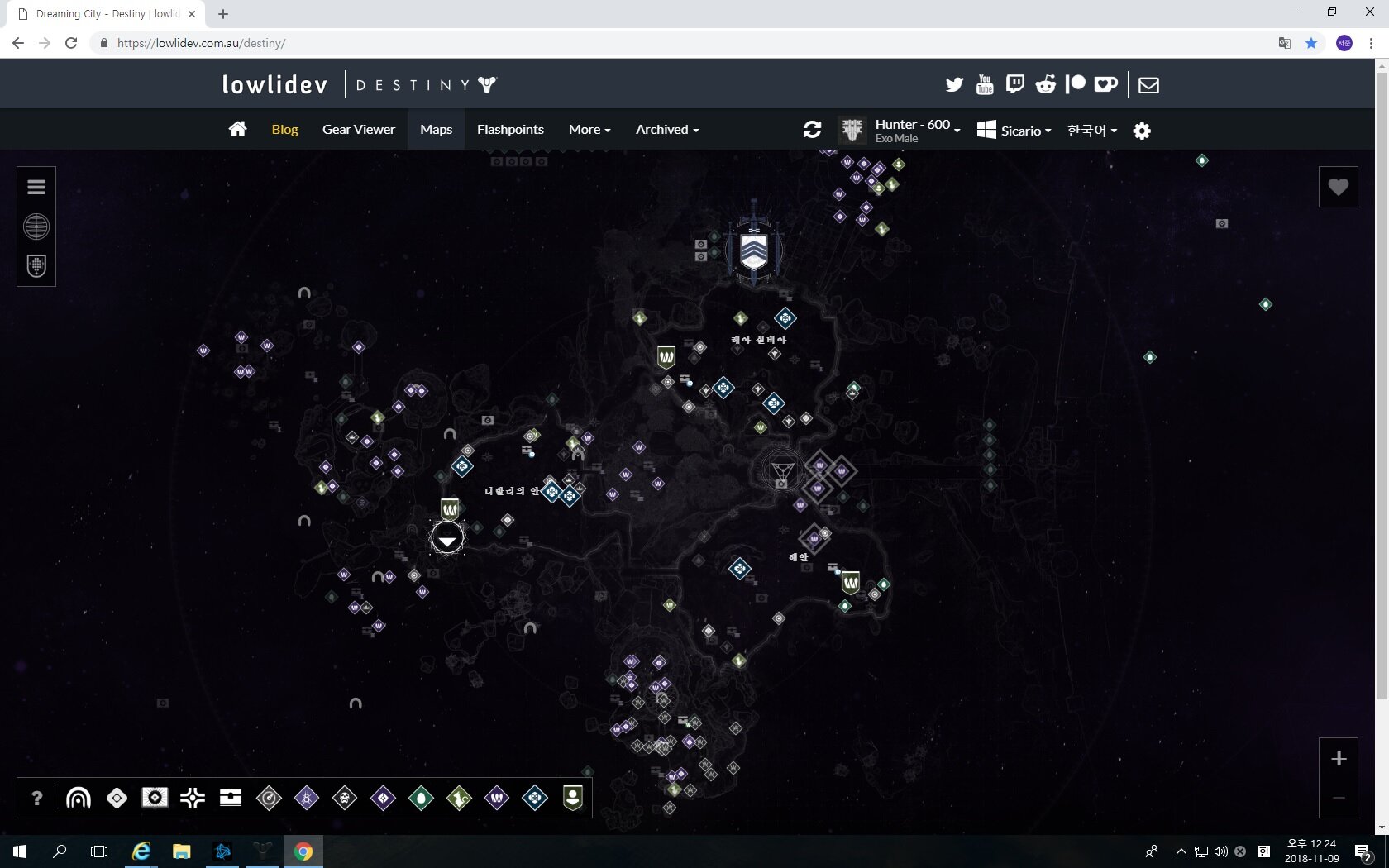Click the browser translate icon

pos(1285,43)
